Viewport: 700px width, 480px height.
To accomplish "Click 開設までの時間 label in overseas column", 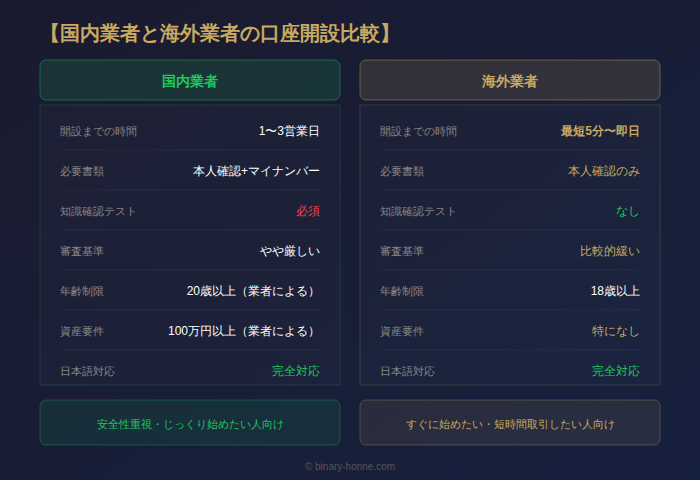I will 418,131.
